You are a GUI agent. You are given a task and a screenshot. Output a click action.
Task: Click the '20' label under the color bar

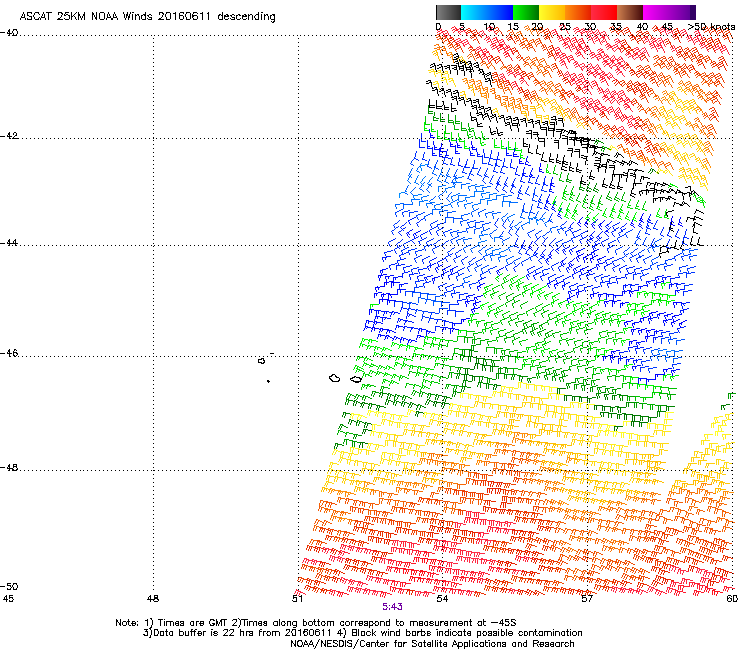pos(538,27)
